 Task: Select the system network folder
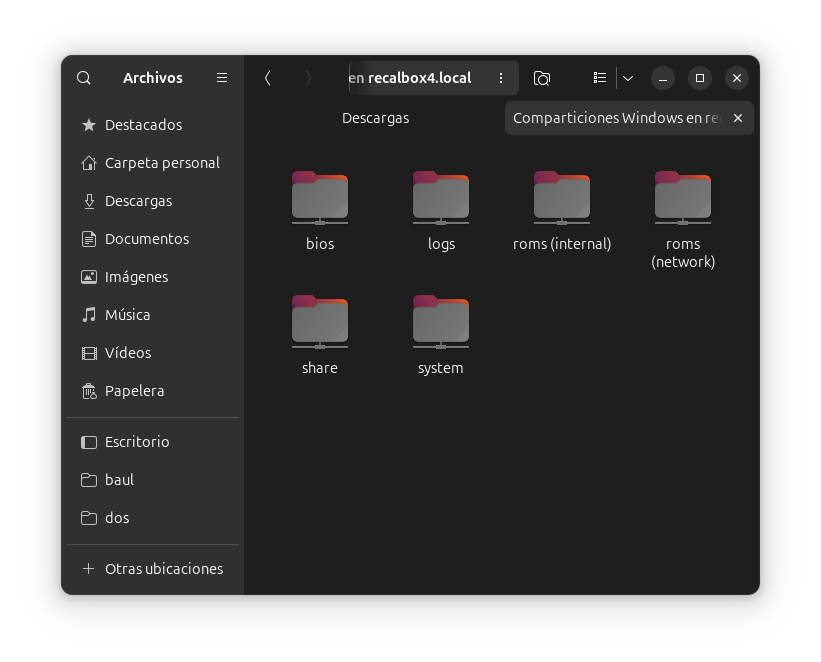[441, 335]
